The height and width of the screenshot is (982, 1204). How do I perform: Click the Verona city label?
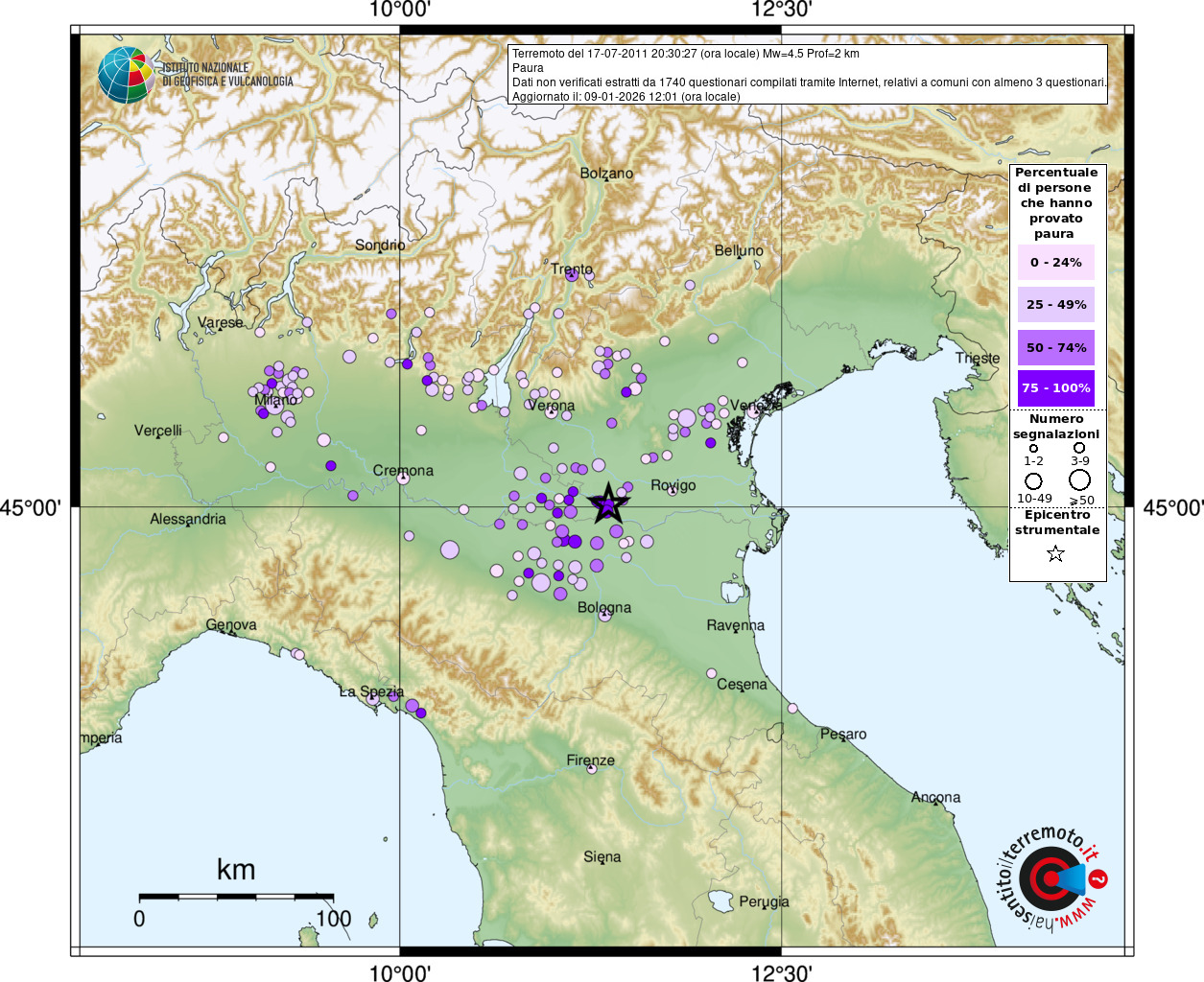coord(552,406)
